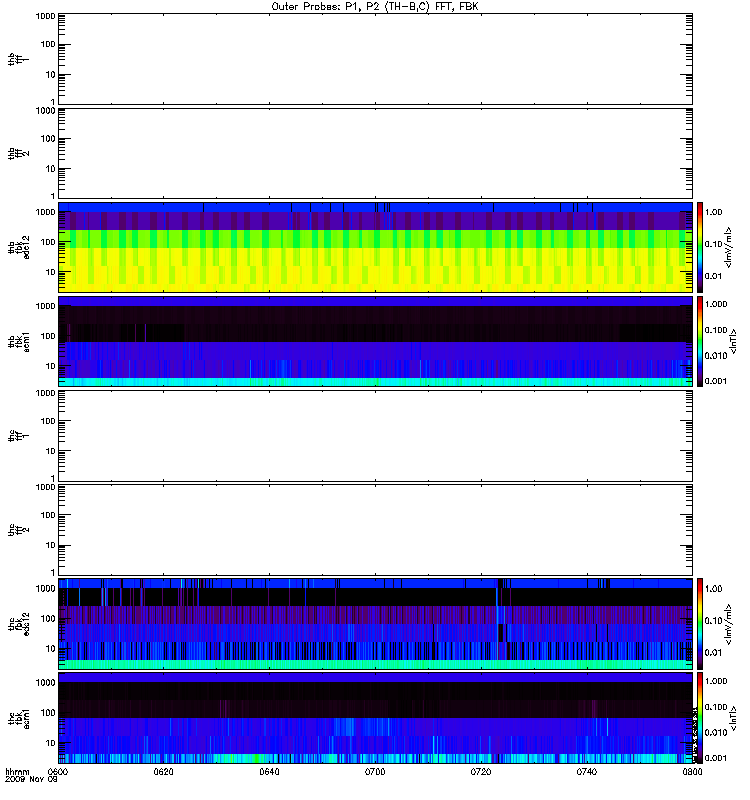
Task: Click the '0700' time axis label
Action: 375,771
